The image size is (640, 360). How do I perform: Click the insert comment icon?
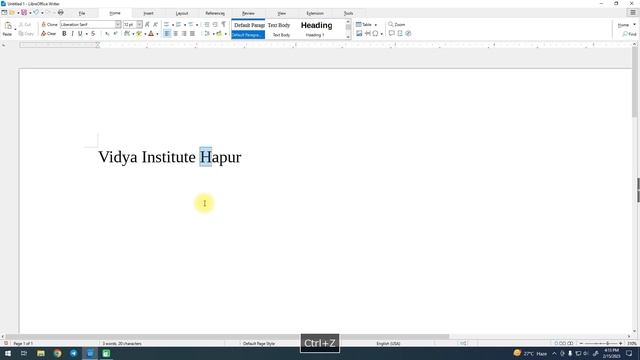(391, 34)
